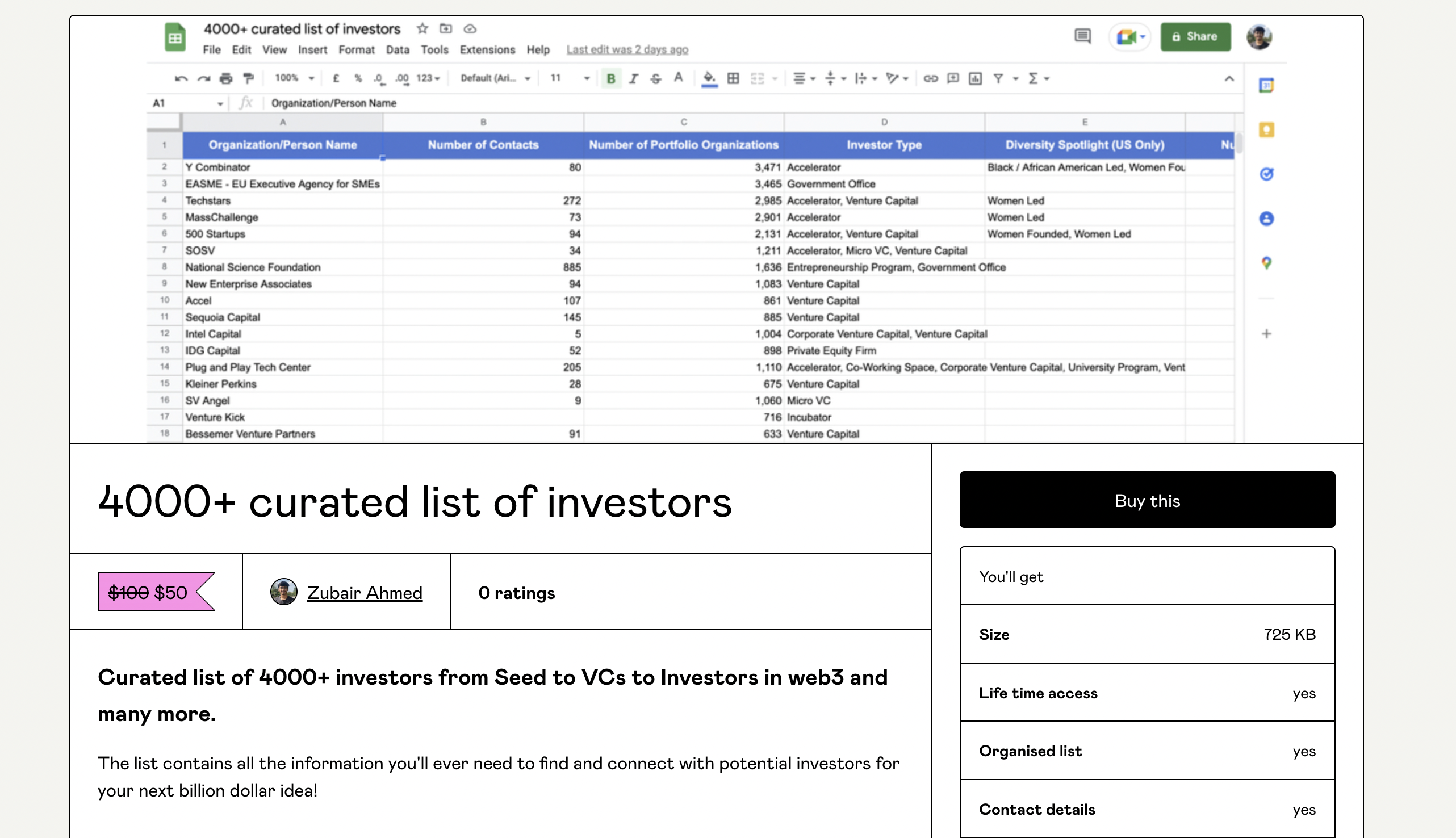This screenshot has width=1456, height=838.
Task: Open the View menu
Action: (x=274, y=50)
